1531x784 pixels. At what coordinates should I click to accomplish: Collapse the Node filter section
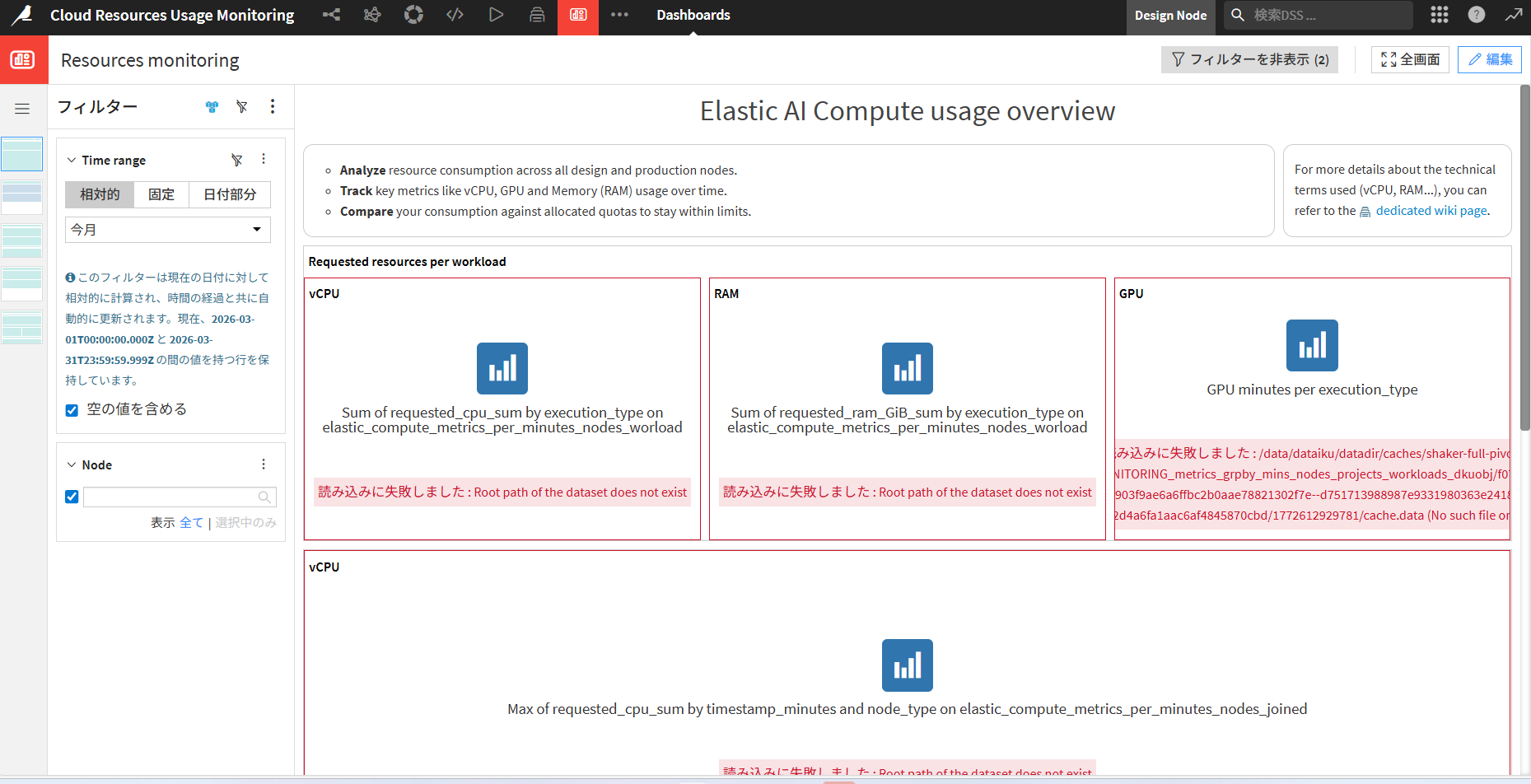tap(72, 464)
